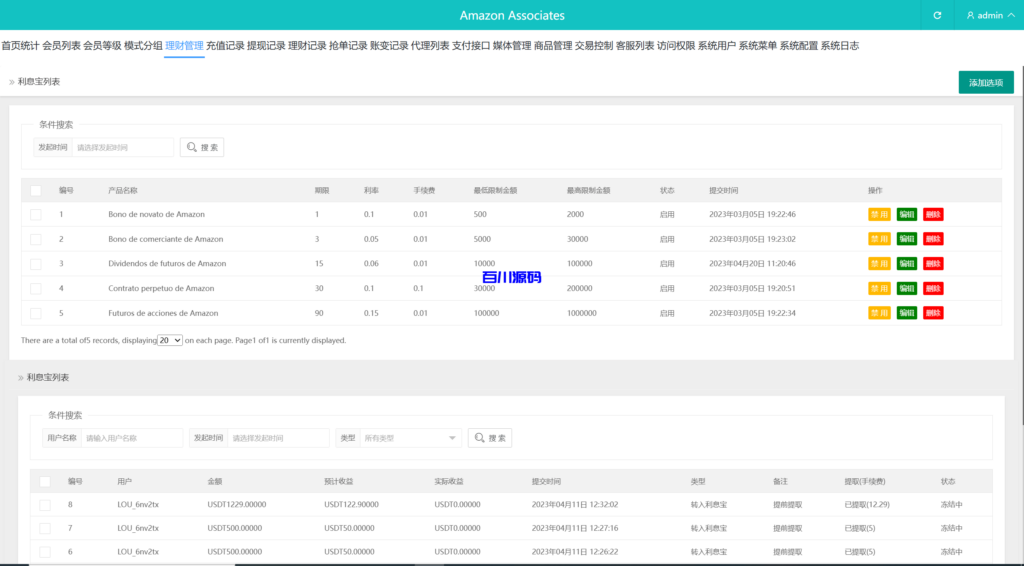This screenshot has width=1024, height=566.
Task: Delete the Dividendos de futuros de Amazon row
Action: point(933,264)
